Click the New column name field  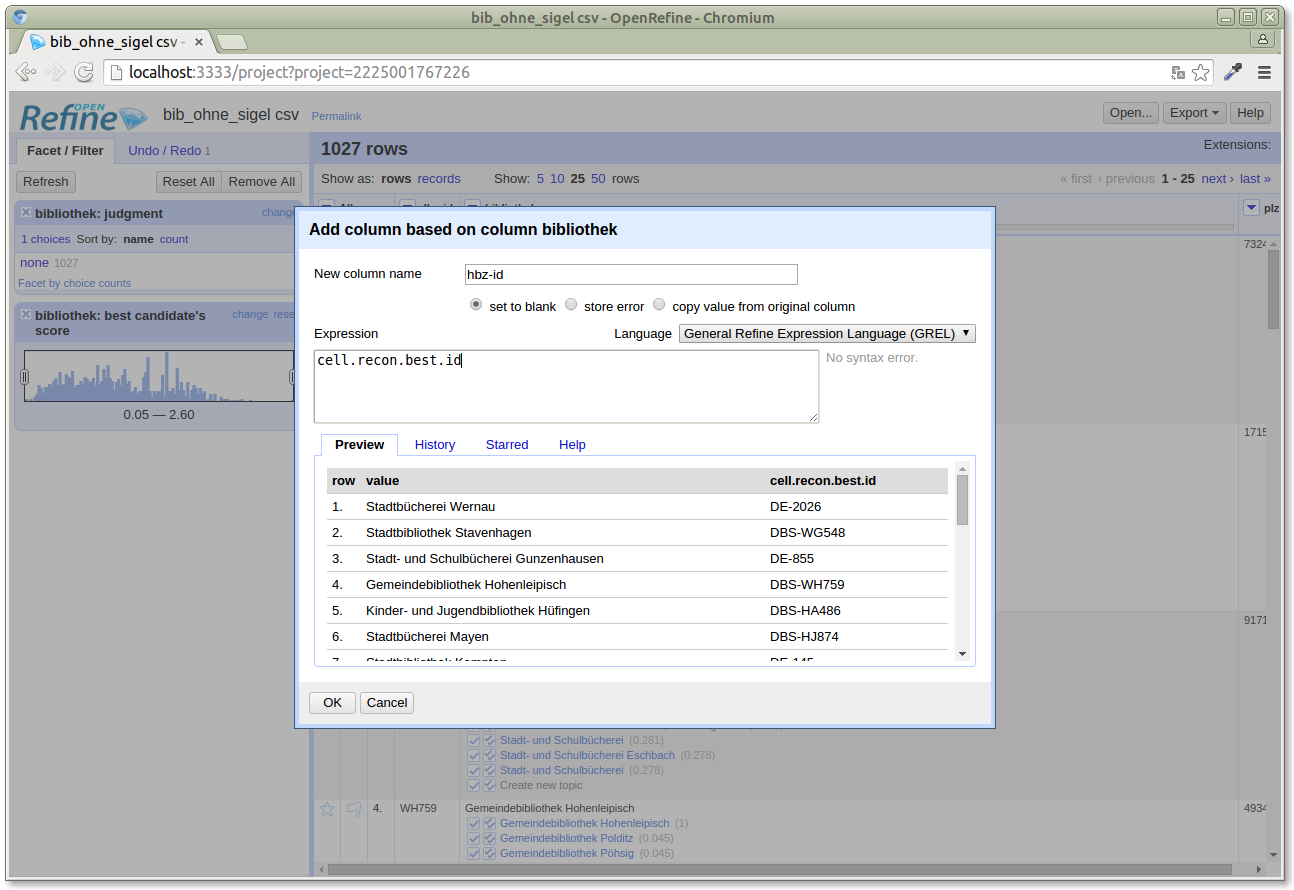[631, 274]
